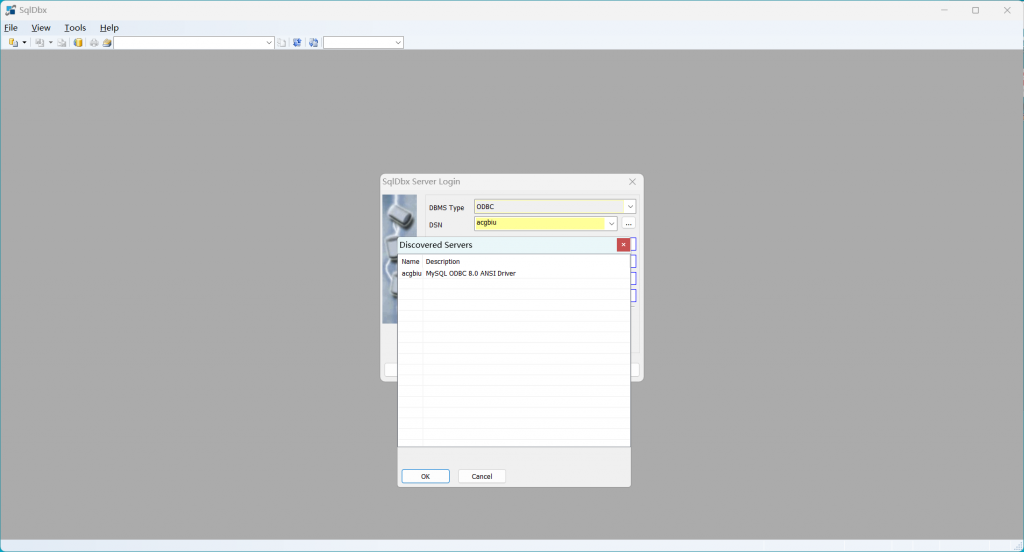Click the greyed copy icon after the wide combo

click(281, 42)
